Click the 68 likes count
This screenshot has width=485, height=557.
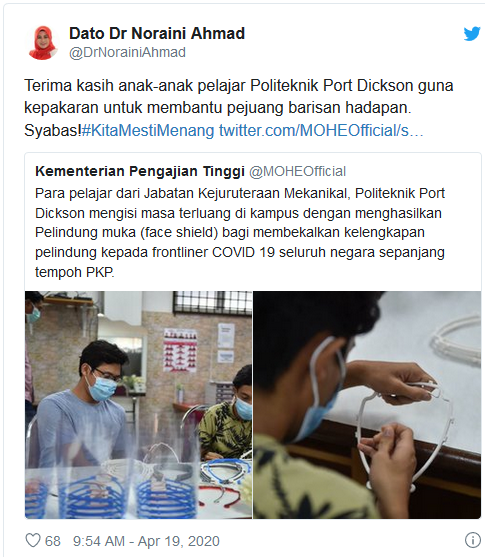(53, 541)
